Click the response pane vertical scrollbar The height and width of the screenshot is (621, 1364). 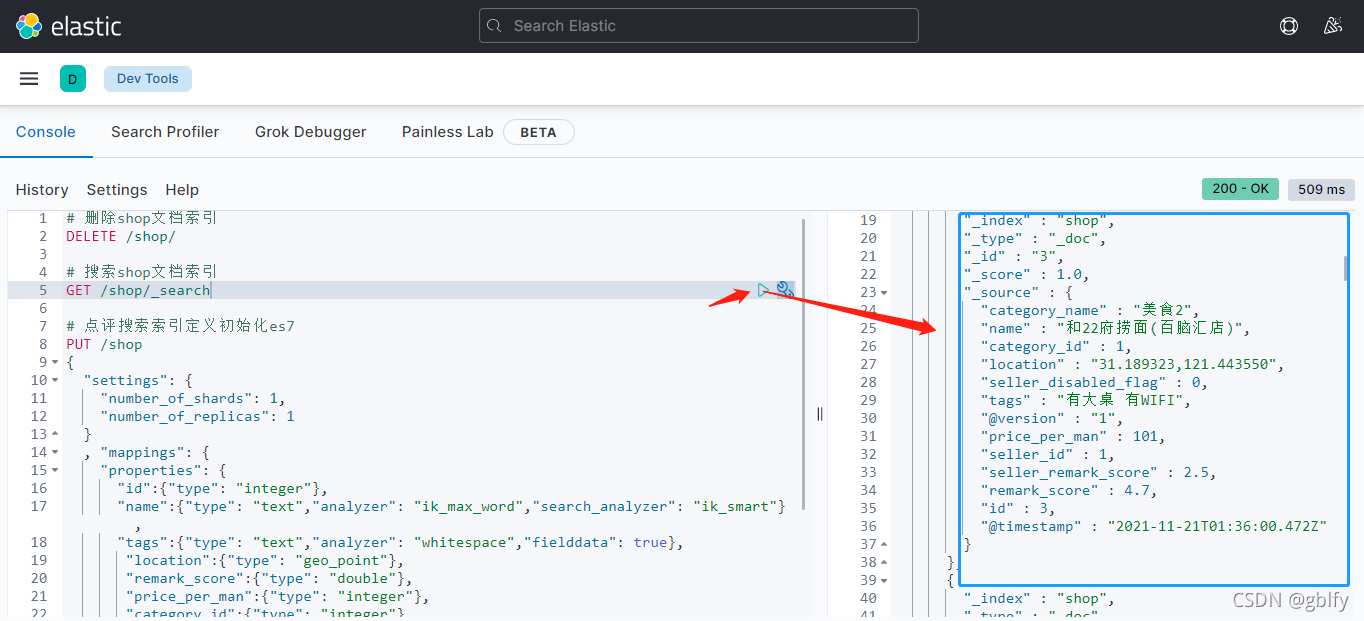tap(1347, 268)
